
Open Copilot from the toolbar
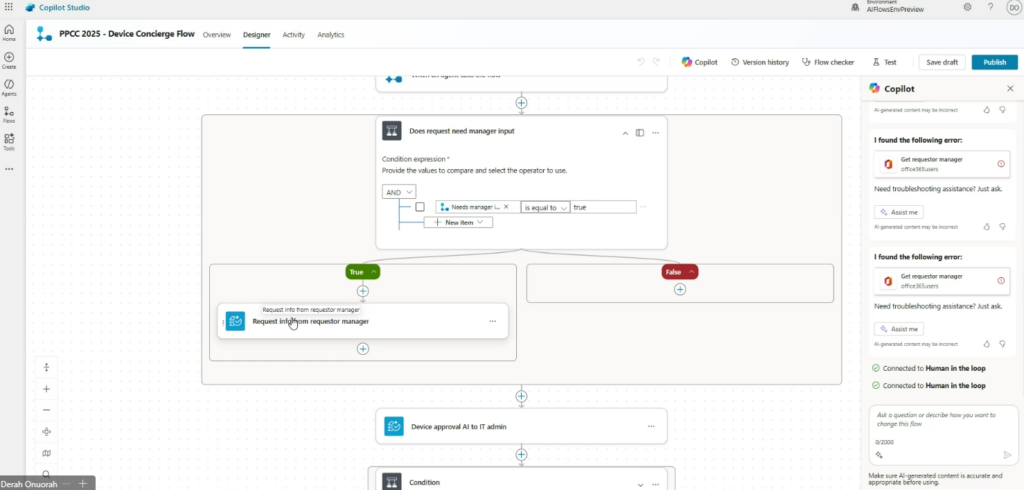699,62
